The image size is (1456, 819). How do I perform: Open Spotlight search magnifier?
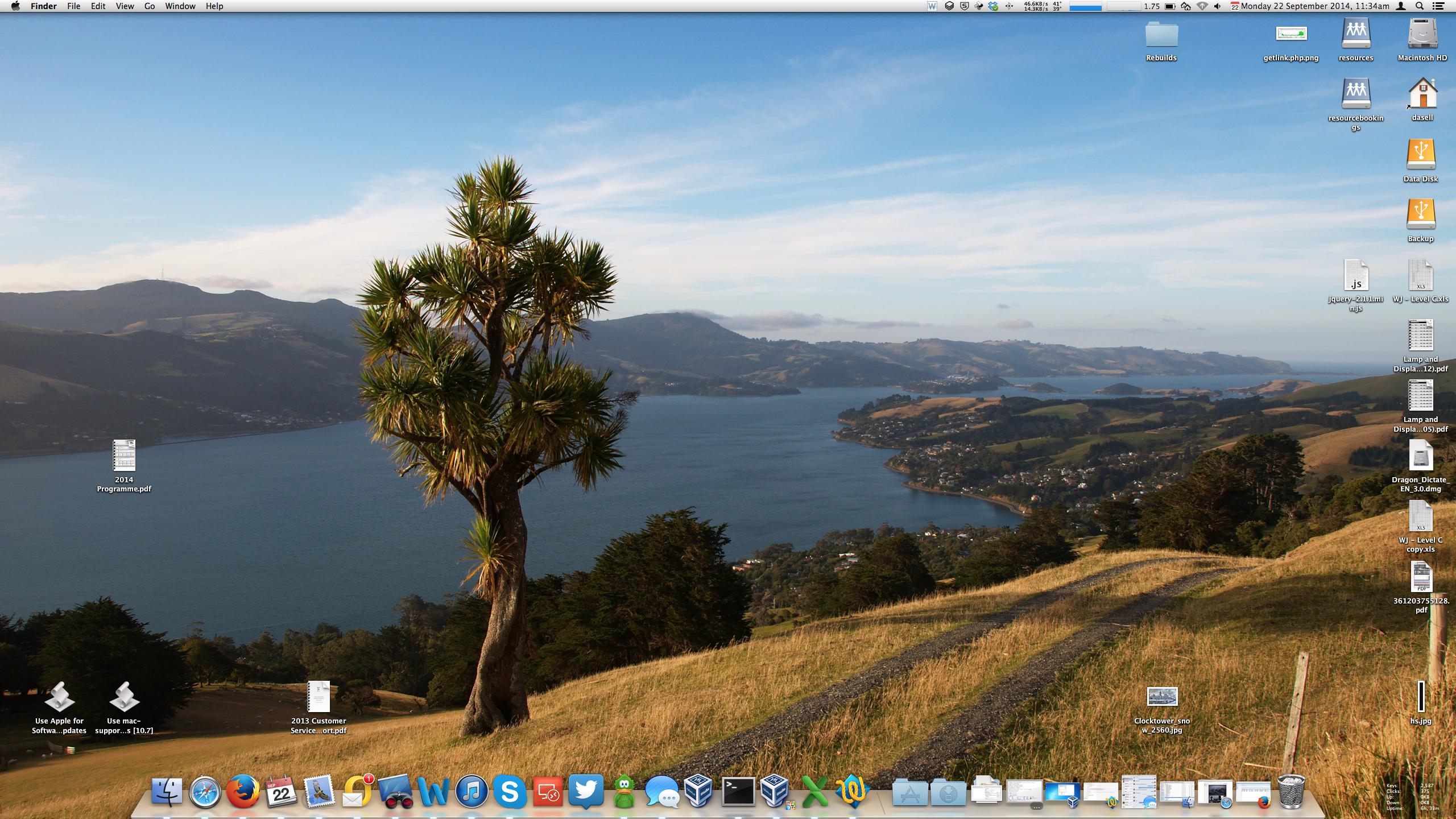tap(1420, 6)
